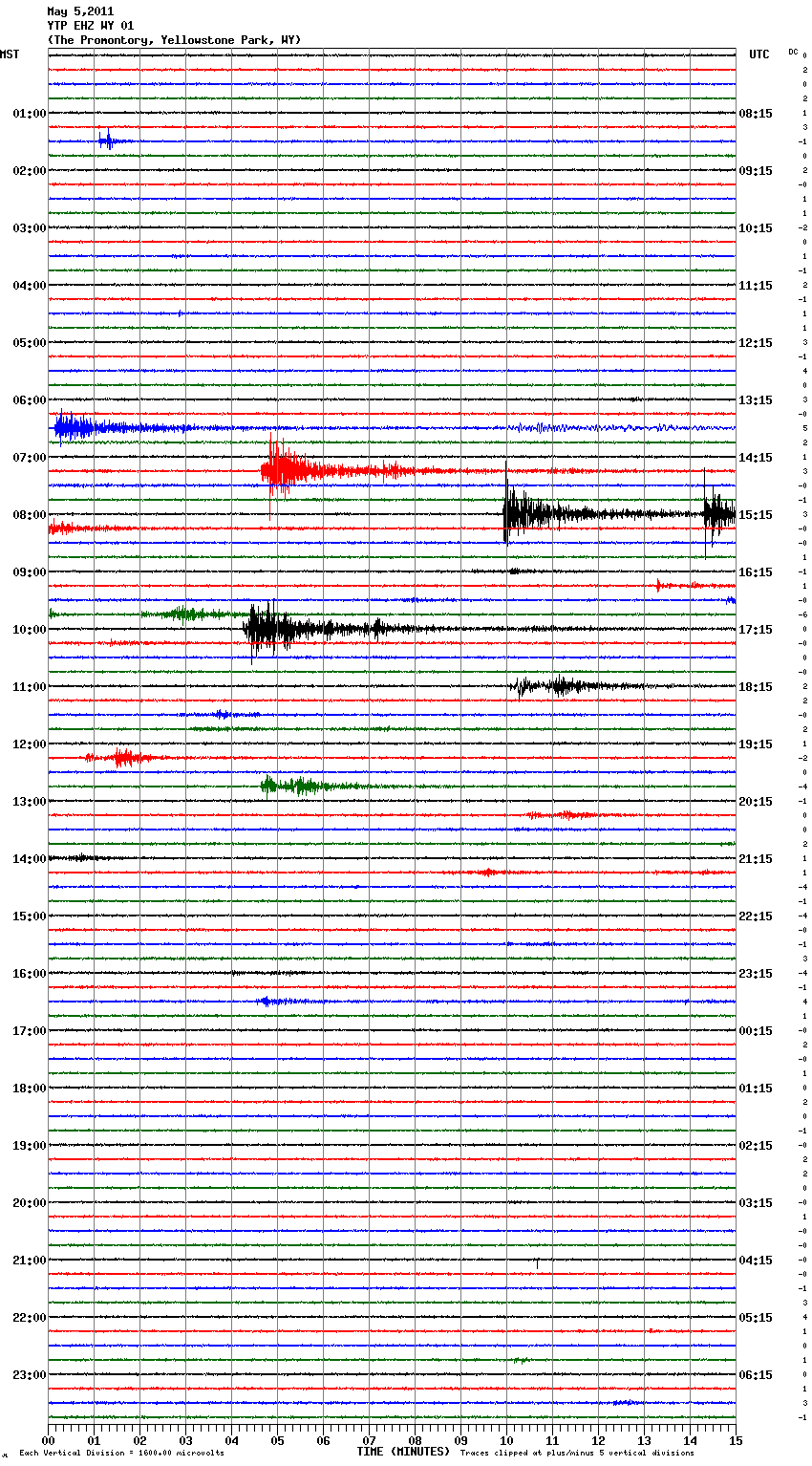Select the "09:00" MST time label
Screen dimensions: 812x1466
[30, 572]
